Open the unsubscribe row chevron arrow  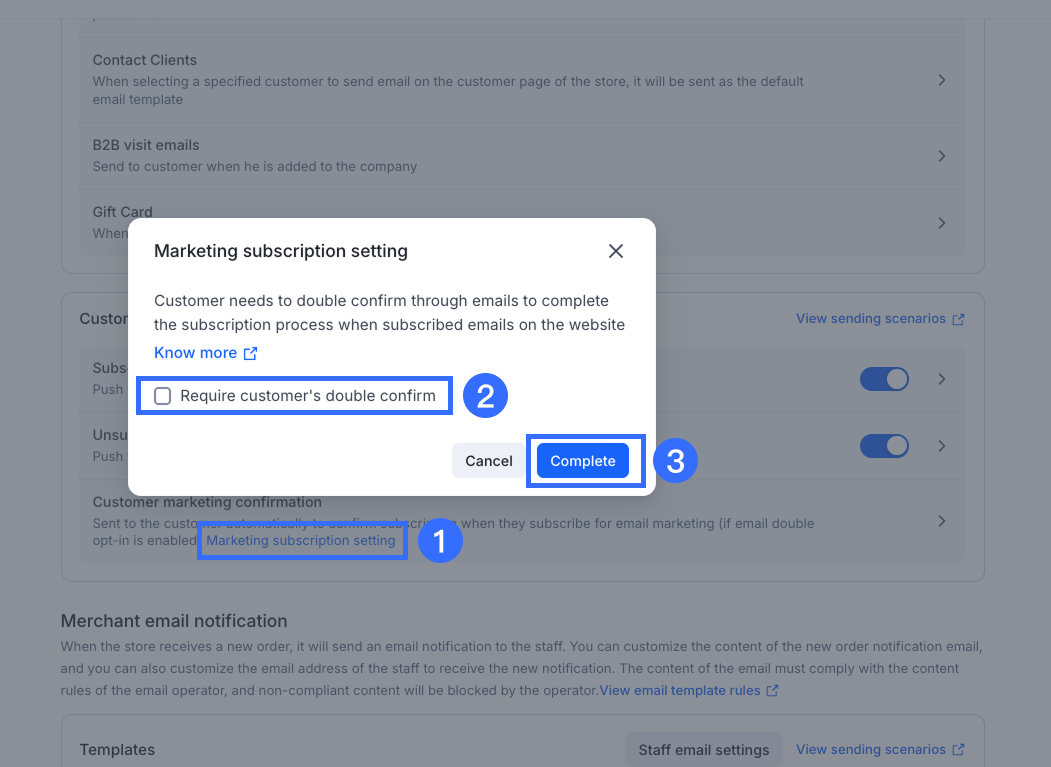tap(942, 446)
